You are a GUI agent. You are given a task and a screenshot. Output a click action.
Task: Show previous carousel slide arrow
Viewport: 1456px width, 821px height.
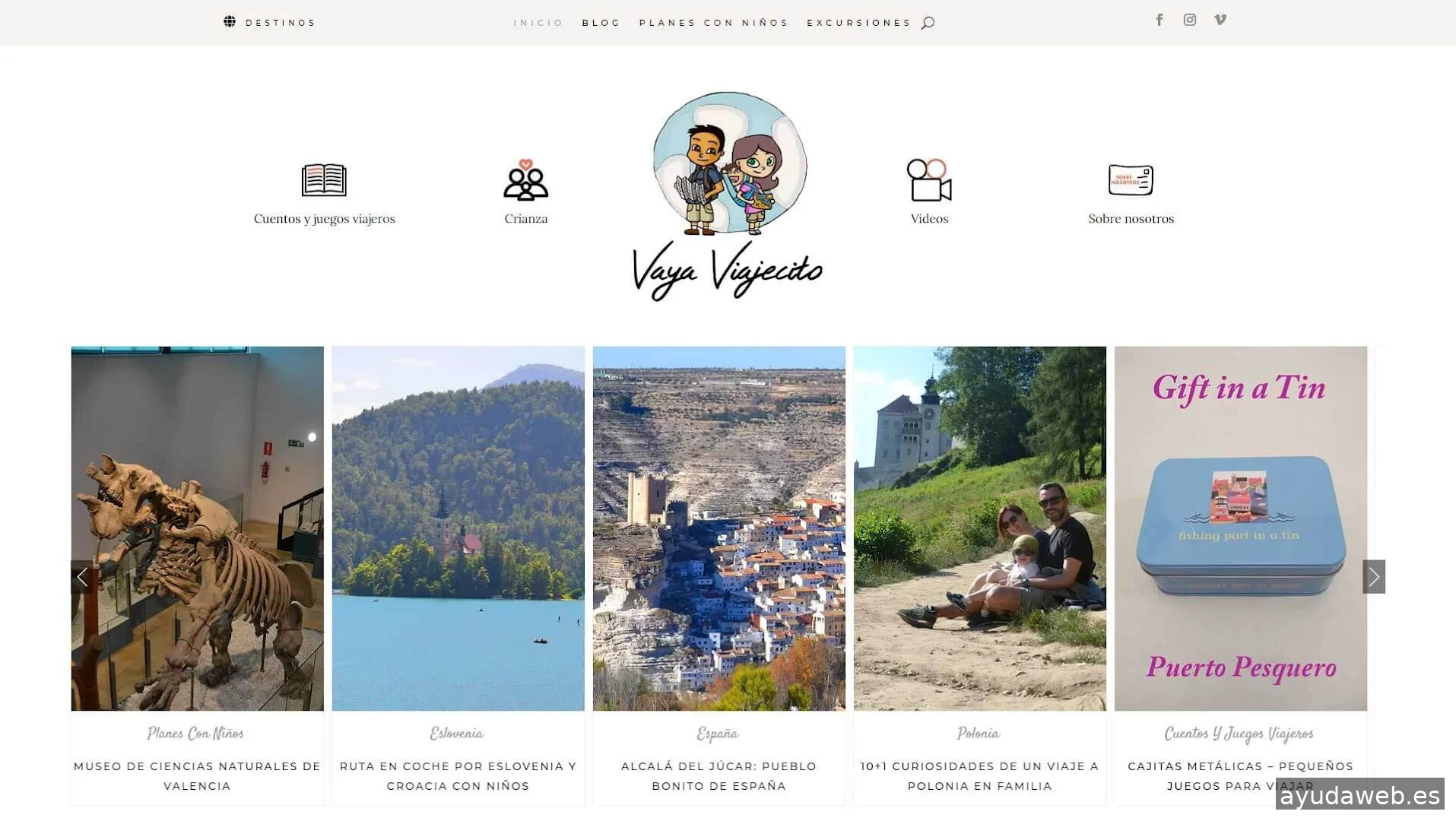tap(82, 577)
